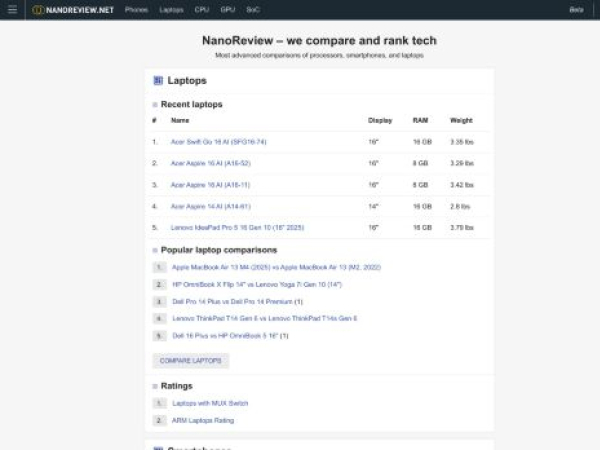Open the hamburger menu icon
Viewport: 600px width, 450px height.
coord(12,10)
